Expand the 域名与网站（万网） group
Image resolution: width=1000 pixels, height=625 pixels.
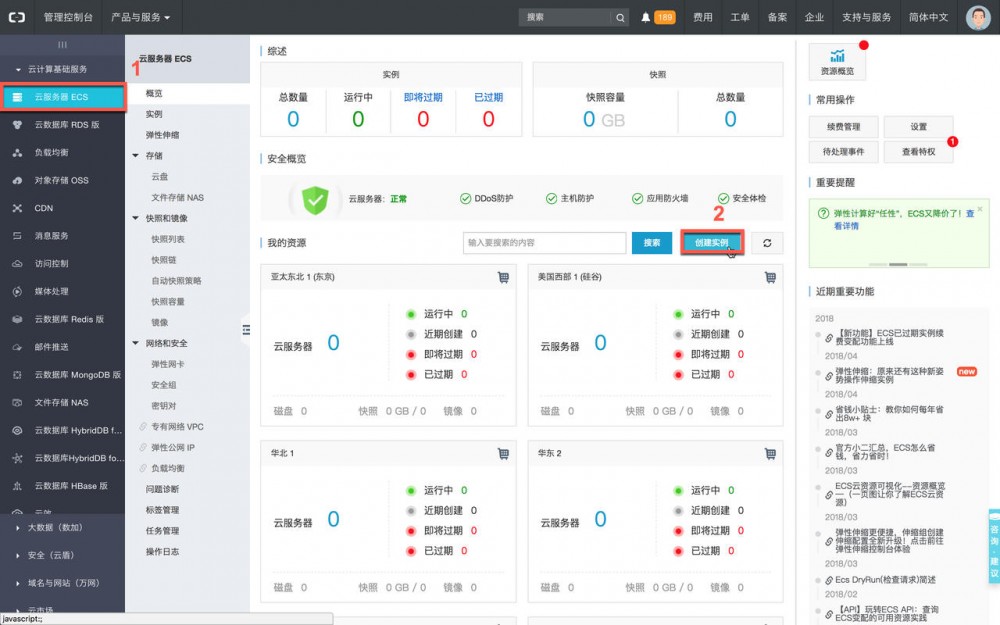coord(18,584)
